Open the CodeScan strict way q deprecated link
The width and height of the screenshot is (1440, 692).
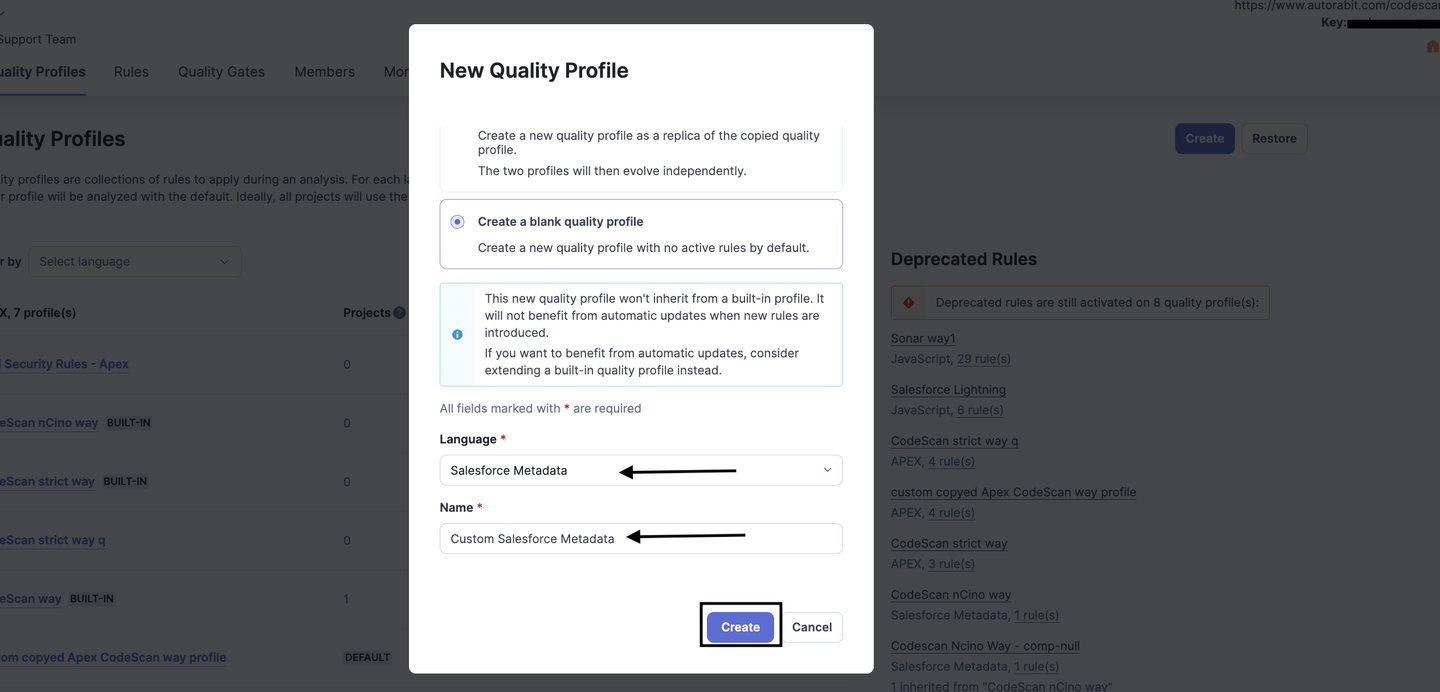point(954,441)
